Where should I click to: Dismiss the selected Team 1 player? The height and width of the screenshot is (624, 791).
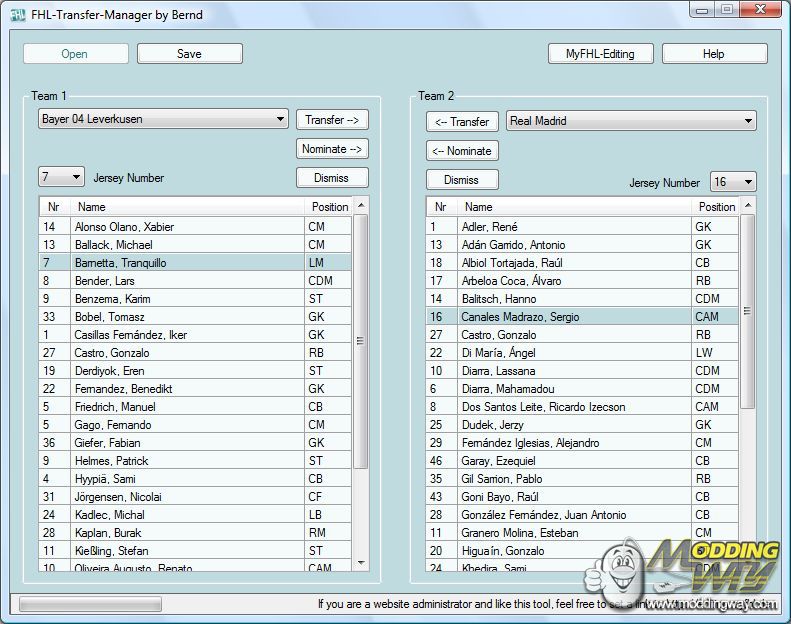(332, 178)
